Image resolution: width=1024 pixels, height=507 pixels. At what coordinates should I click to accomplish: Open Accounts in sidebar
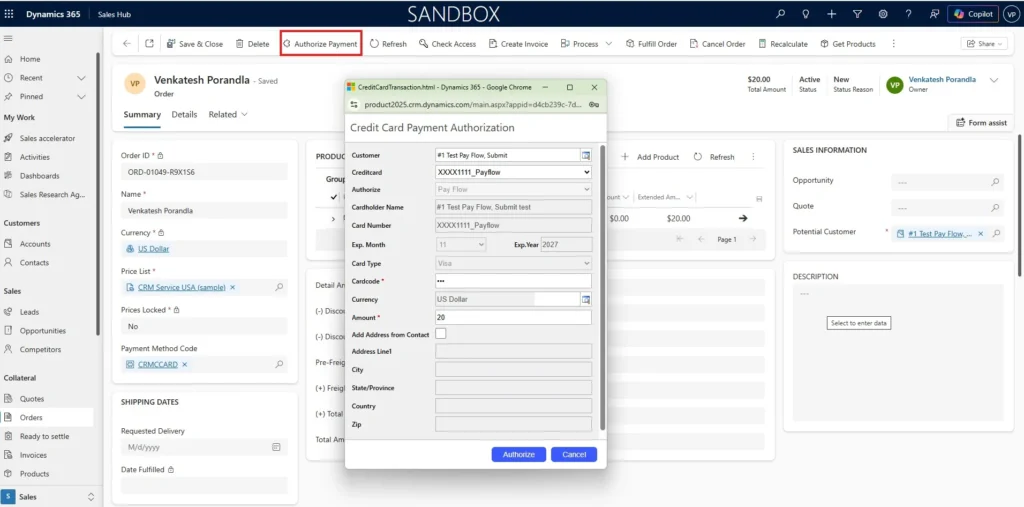[35, 244]
